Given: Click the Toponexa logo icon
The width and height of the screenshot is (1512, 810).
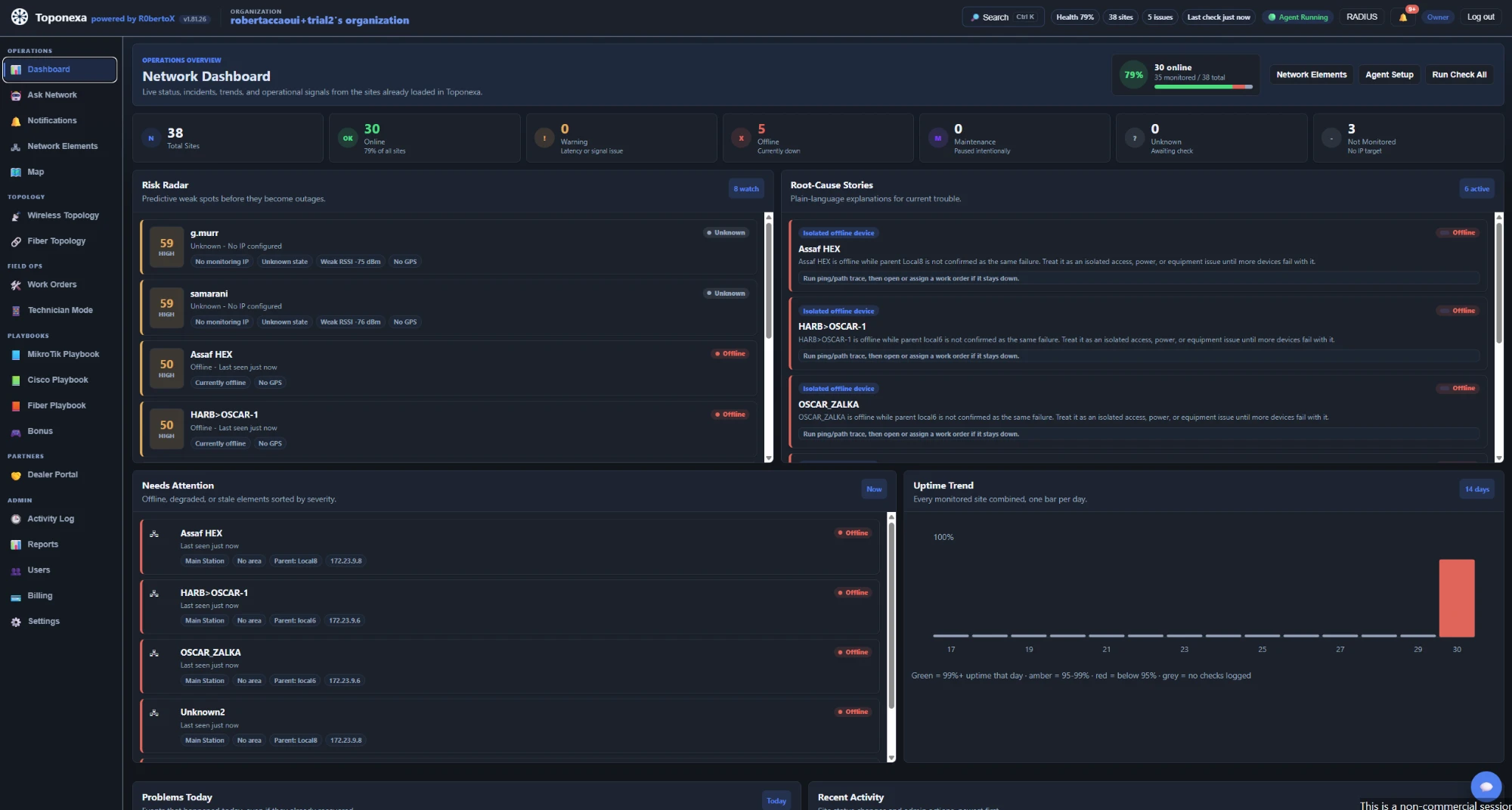Looking at the screenshot, I should pyautogui.click(x=20, y=17).
